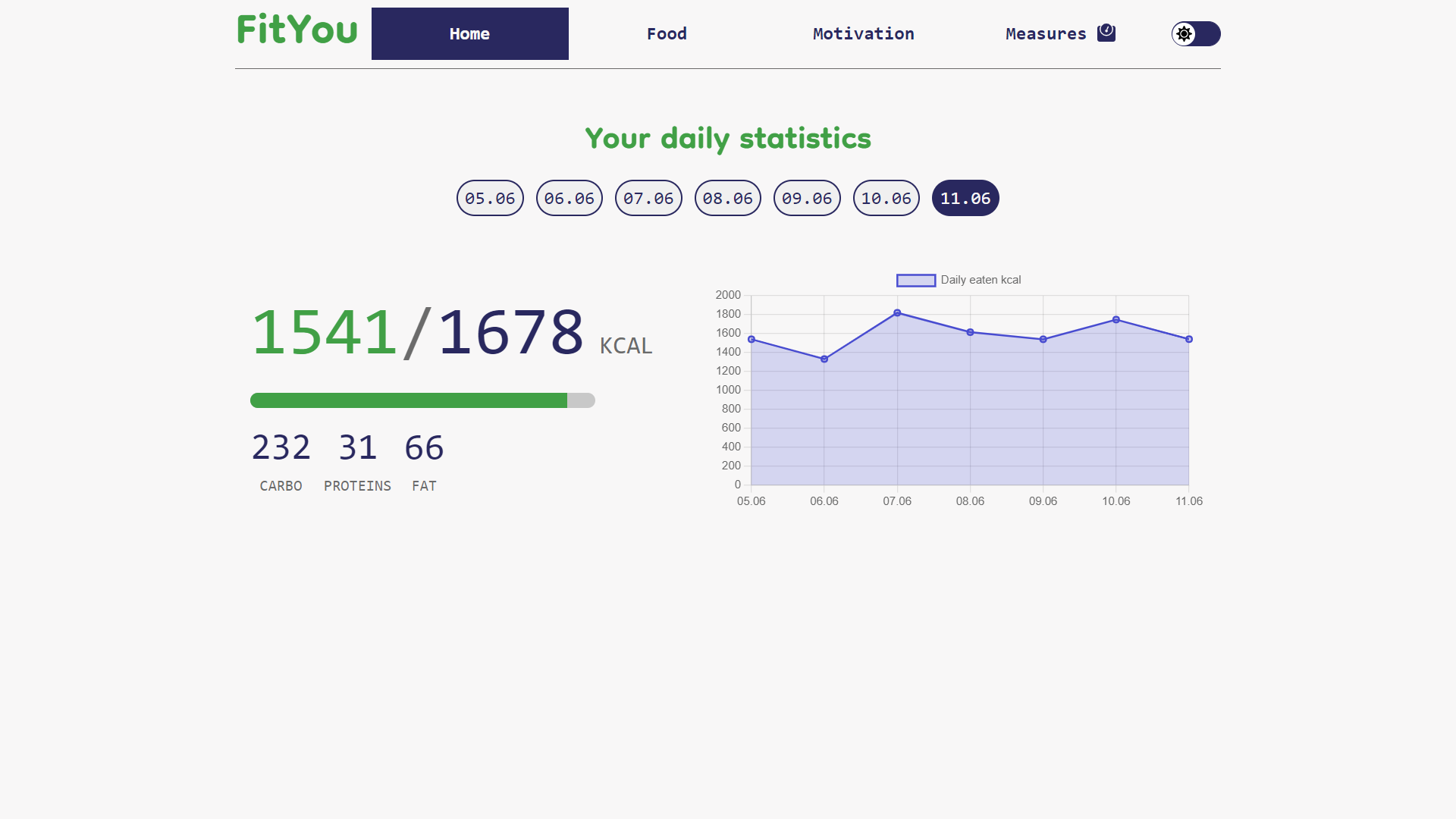
Task: Pick the 09.06 date pill
Action: coord(807,198)
